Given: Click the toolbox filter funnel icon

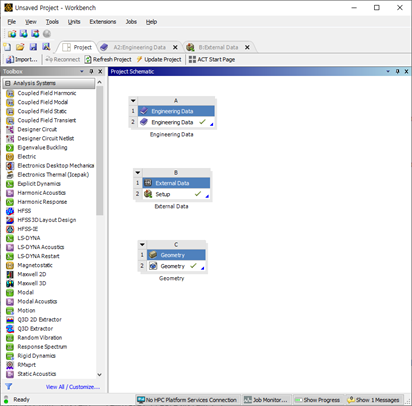Looking at the screenshot, I should (8, 386).
